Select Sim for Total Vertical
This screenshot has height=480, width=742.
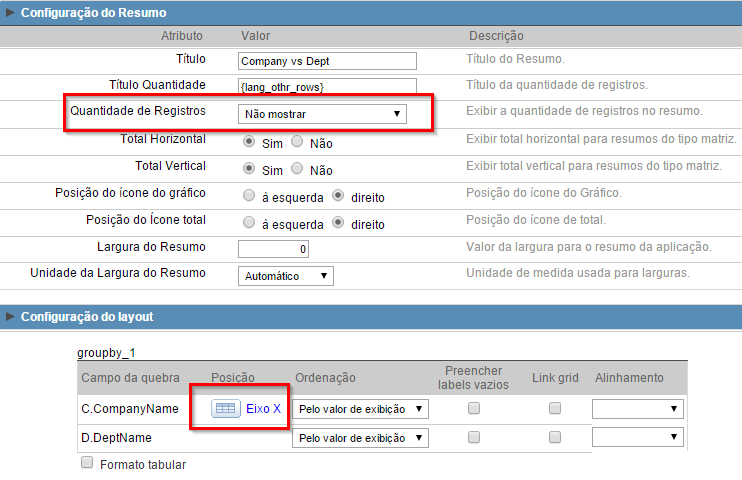tap(249, 169)
